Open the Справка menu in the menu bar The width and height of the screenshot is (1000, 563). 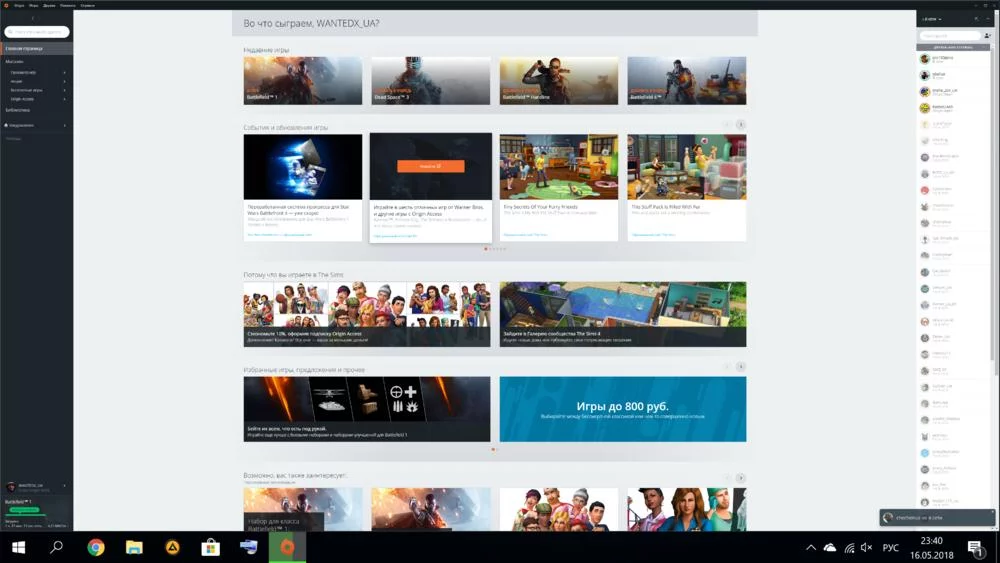[x=88, y=5]
